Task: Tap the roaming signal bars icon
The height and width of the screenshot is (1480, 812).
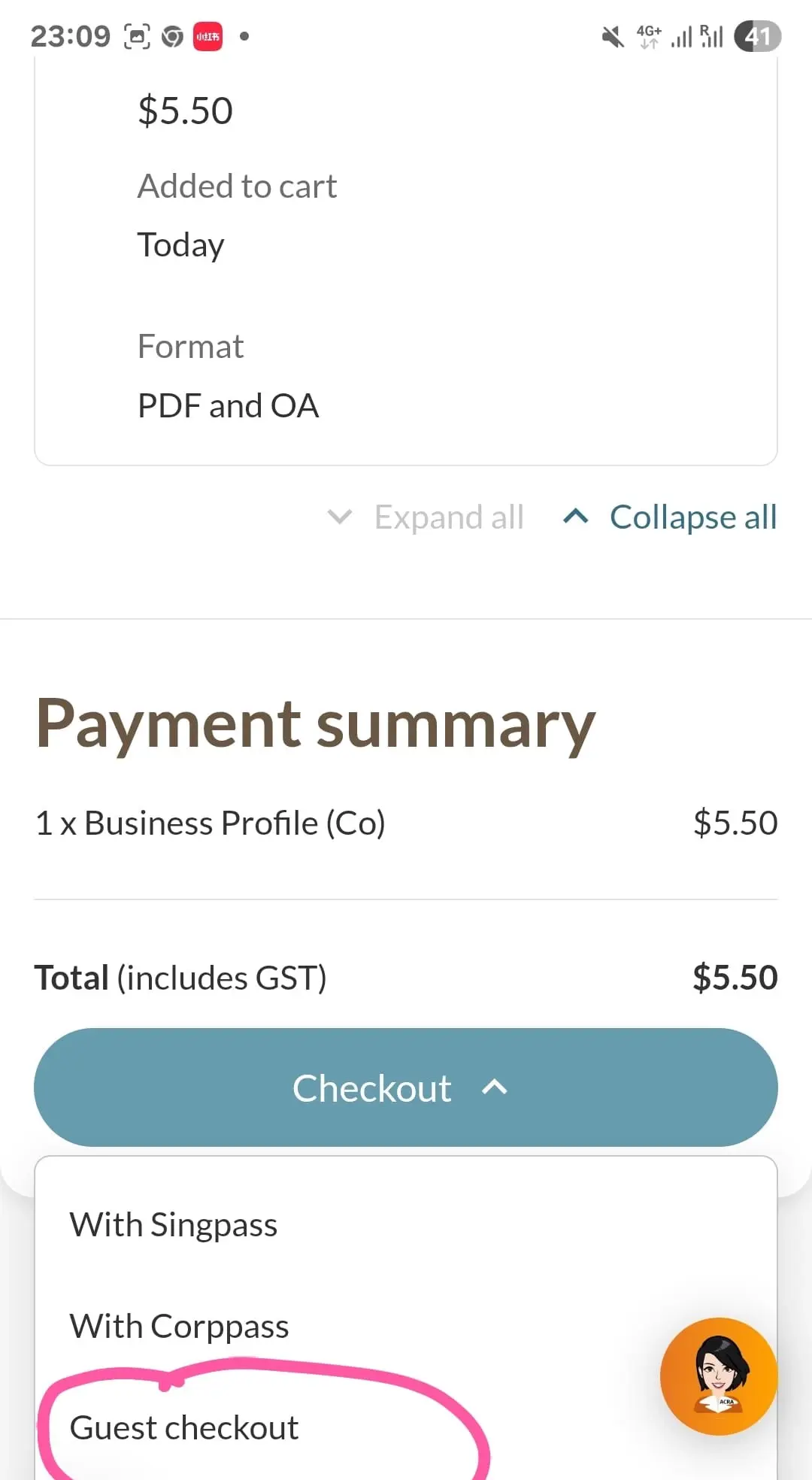Action: (x=711, y=36)
